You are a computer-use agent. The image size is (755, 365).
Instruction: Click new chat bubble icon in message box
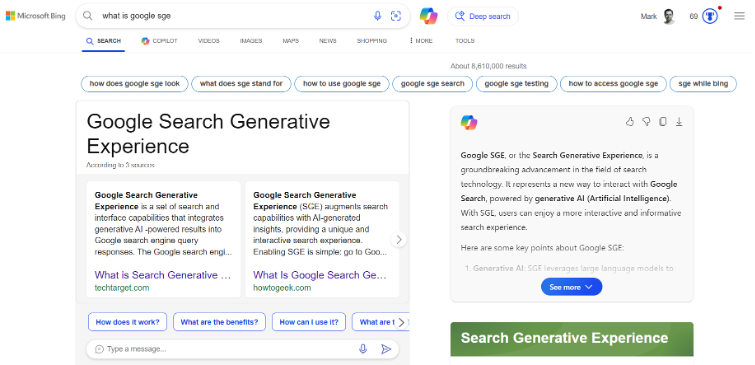pos(99,349)
